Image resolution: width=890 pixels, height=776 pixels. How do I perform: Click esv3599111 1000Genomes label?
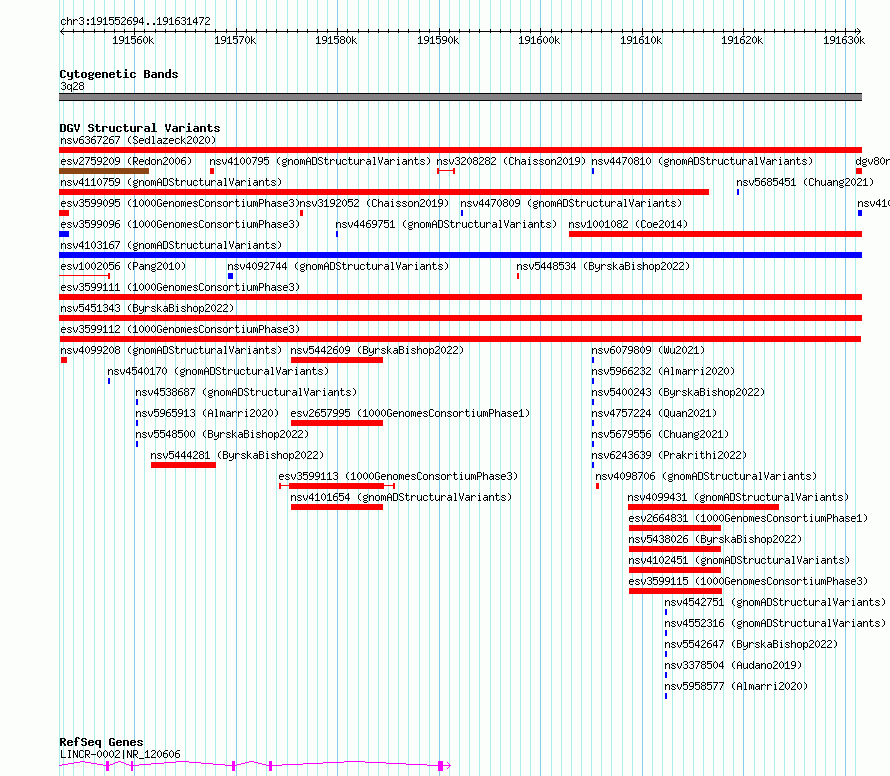(x=180, y=287)
